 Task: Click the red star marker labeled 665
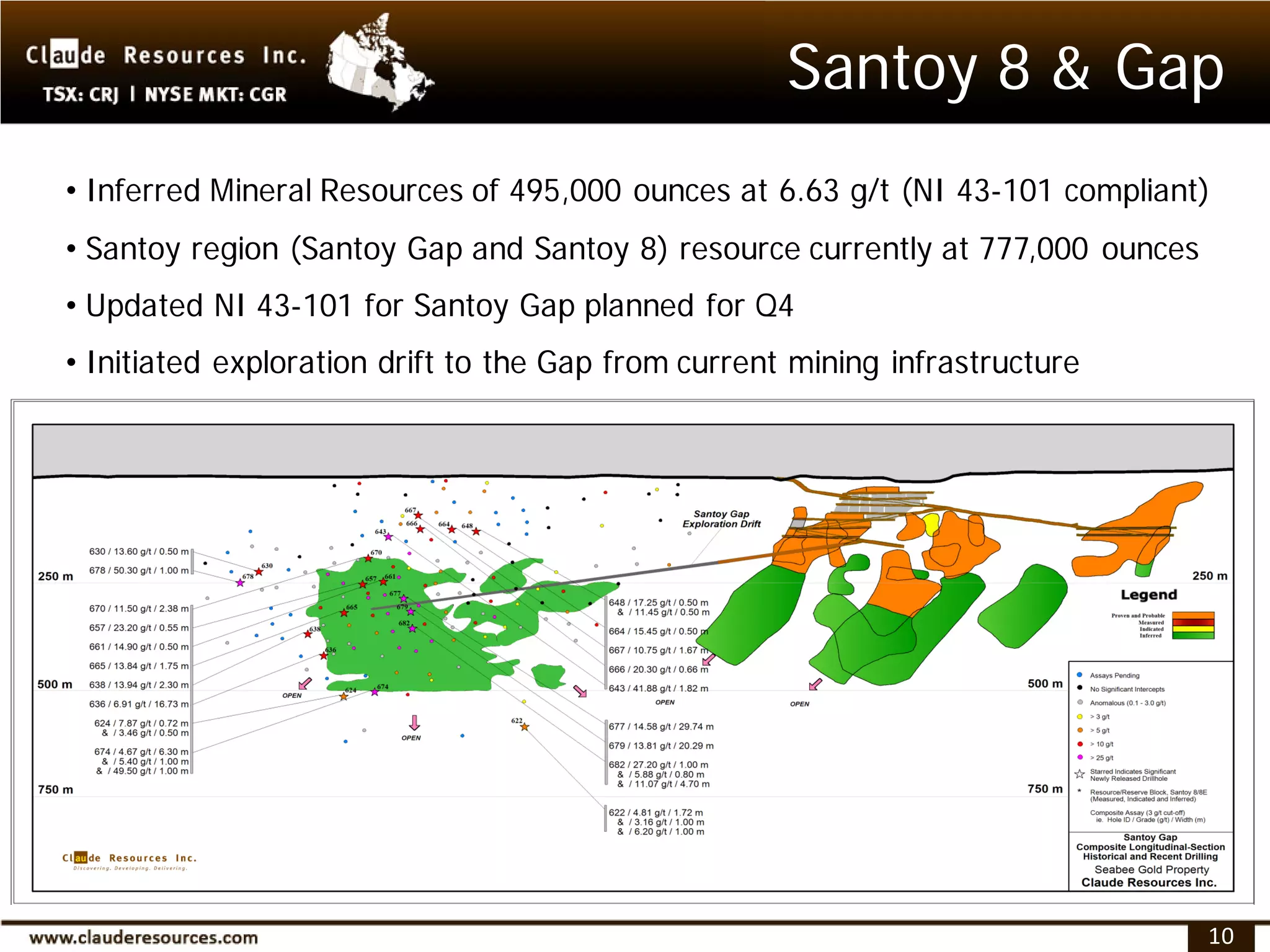coord(344,613)
